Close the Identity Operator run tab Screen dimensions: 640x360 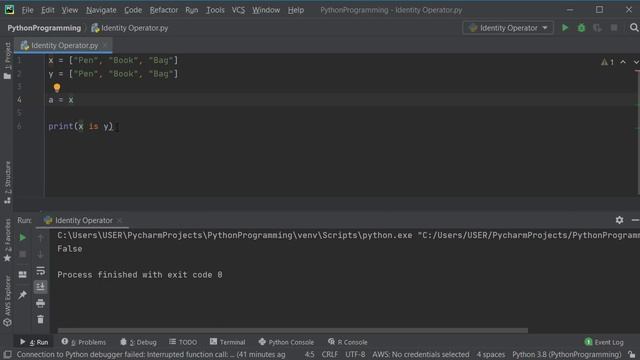coord(119,220)
